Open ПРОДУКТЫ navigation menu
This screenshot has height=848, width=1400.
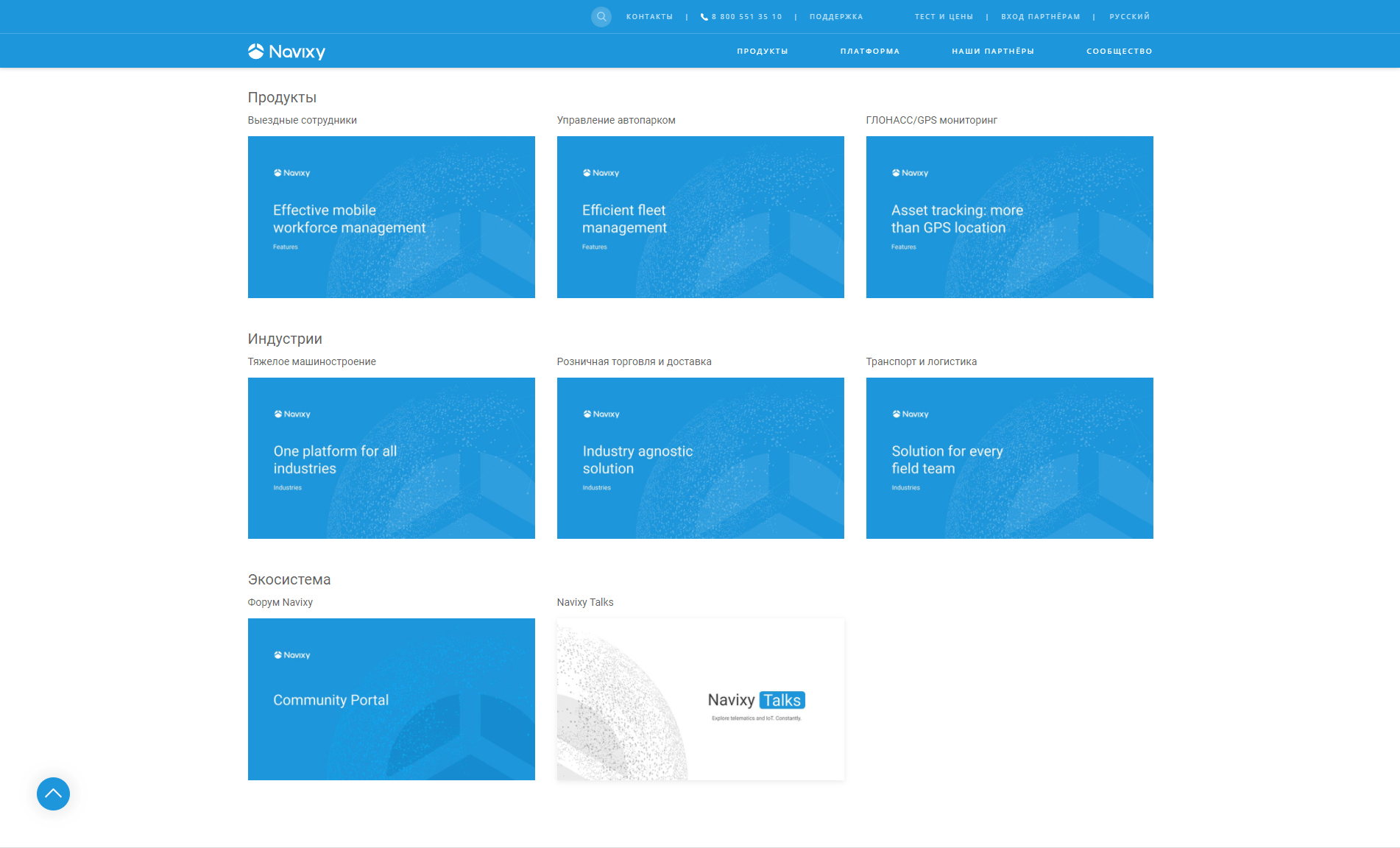click(x=763, y=51)
